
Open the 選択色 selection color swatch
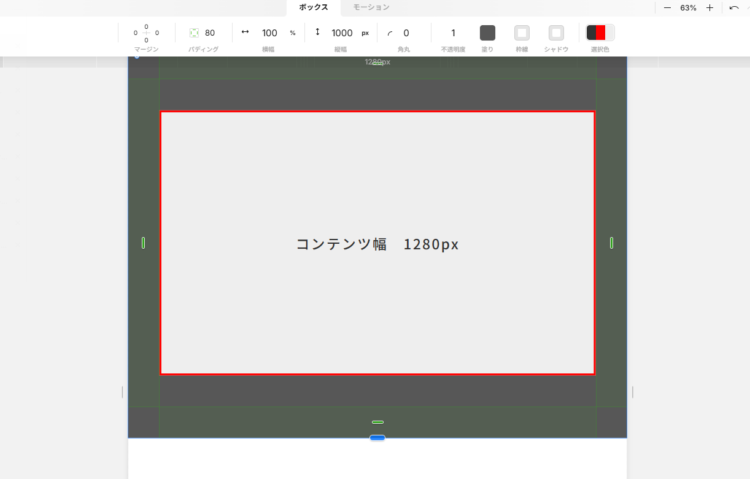(x=600, y=33)
